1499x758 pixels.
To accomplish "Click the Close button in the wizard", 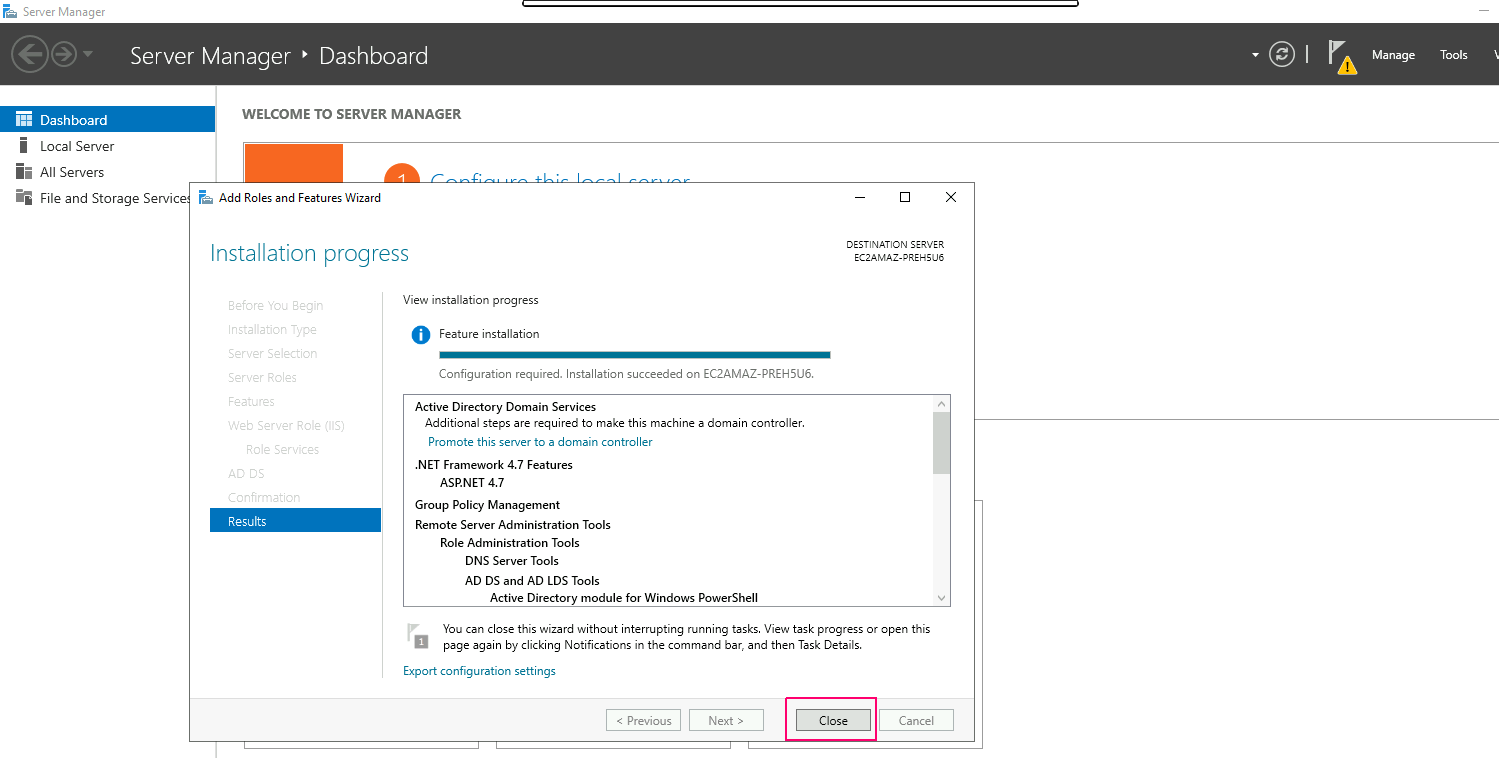I will [833, 720].
